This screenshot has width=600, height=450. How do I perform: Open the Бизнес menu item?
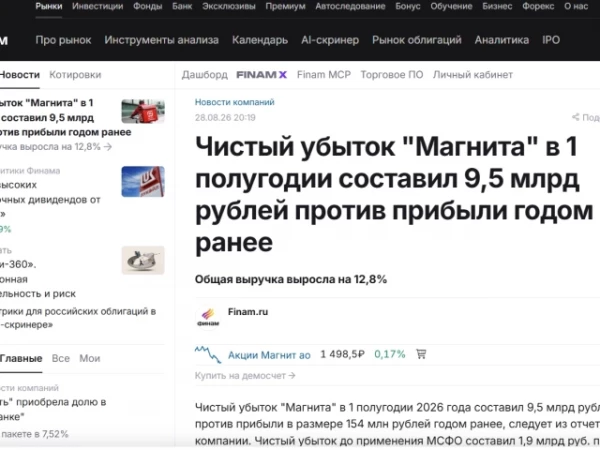(x=497, y=6)
